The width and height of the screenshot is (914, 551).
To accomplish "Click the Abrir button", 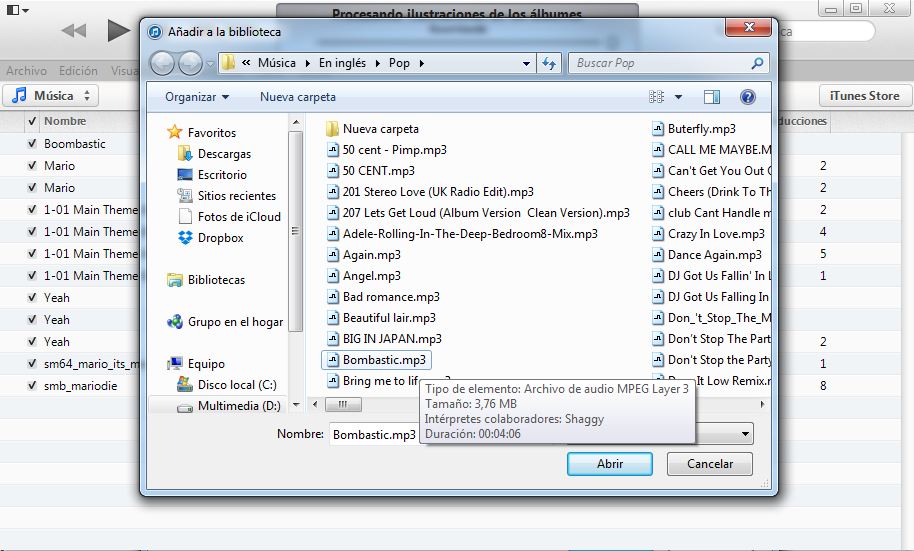I will point(610,464).
